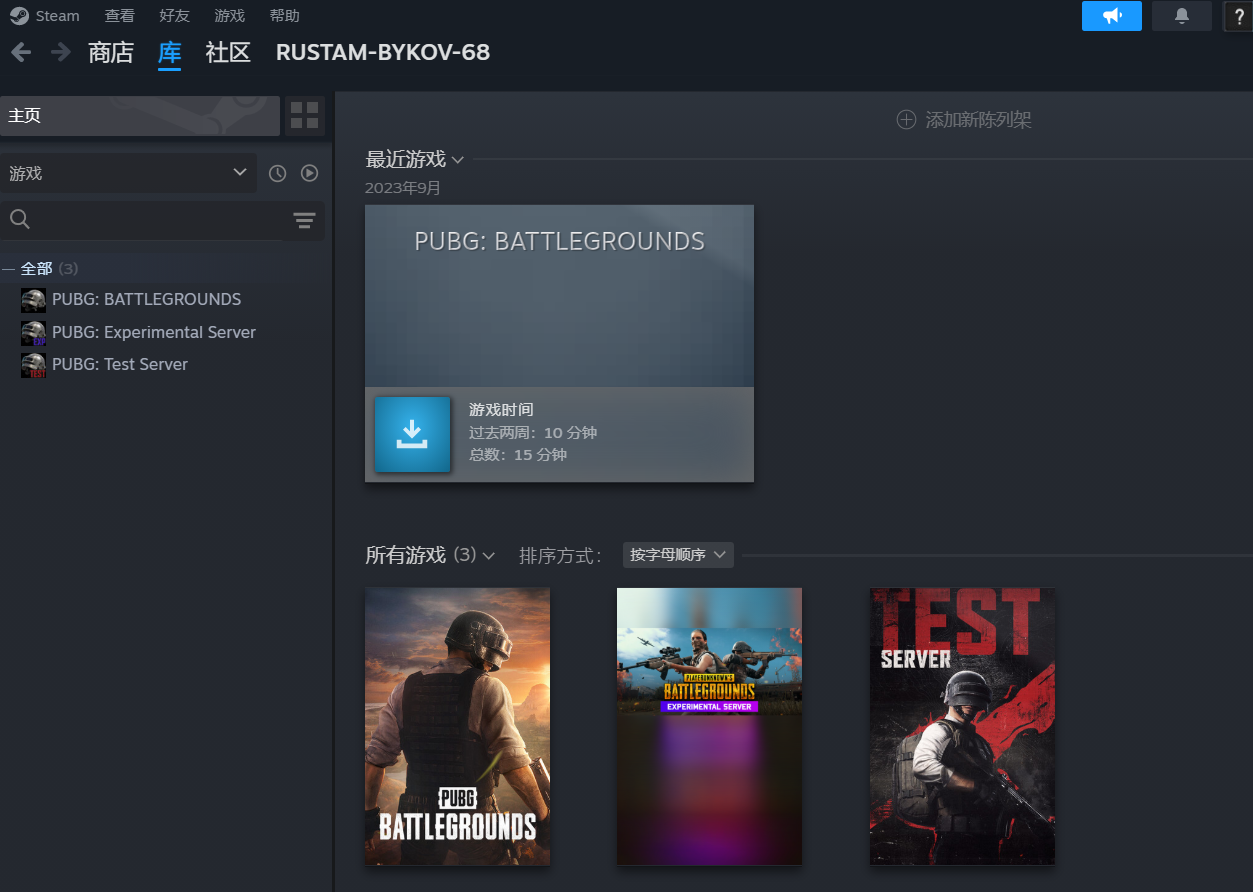Click the recent activity clock icon
The width and height of the screenshot is (1253, 892).
click(x=278, y=173)
